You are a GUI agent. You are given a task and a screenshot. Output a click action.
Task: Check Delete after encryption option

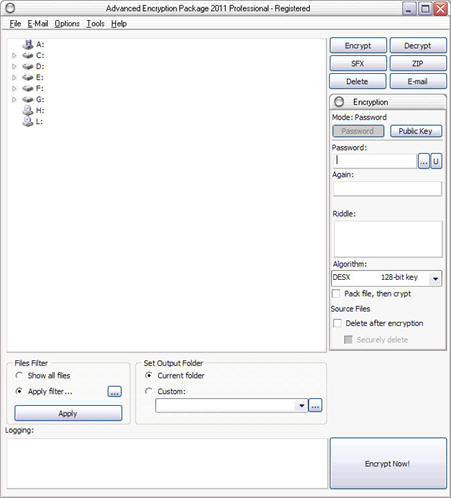pyautogui.click(x=337, y=323)
